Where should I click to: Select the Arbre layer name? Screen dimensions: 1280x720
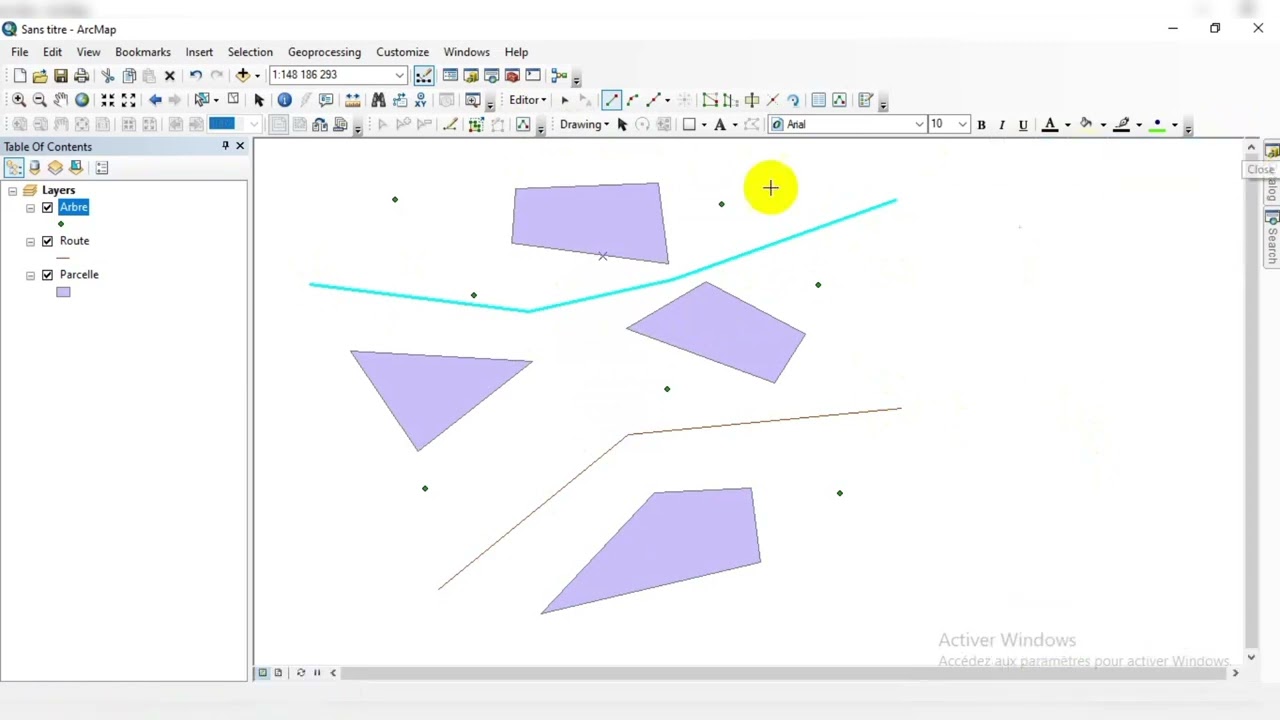click(73, 207)
